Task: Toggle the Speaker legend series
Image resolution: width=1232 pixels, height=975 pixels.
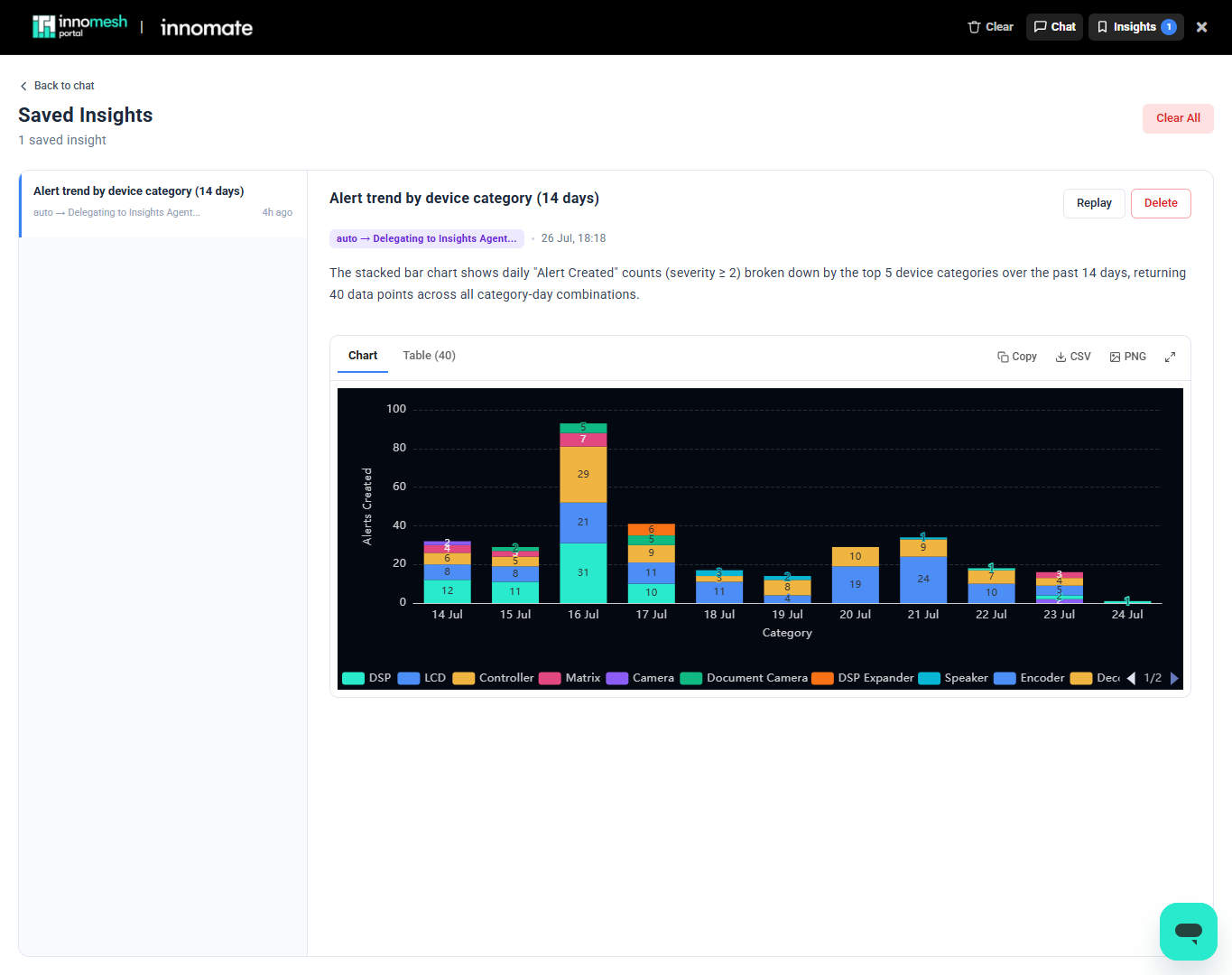Action: point(953,678)
